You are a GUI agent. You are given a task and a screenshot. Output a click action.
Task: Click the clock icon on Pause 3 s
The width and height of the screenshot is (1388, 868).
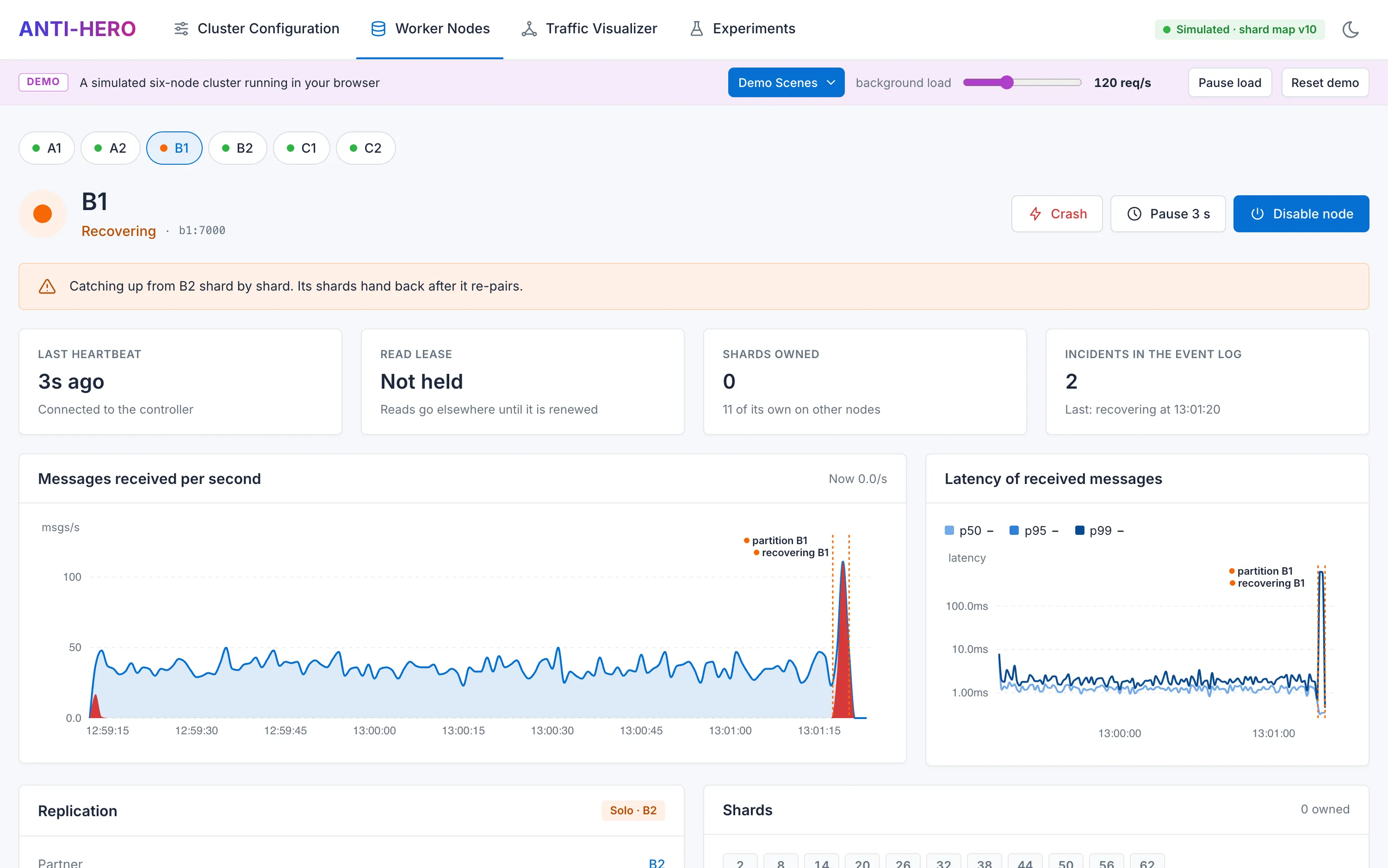tap(1134, 214)
